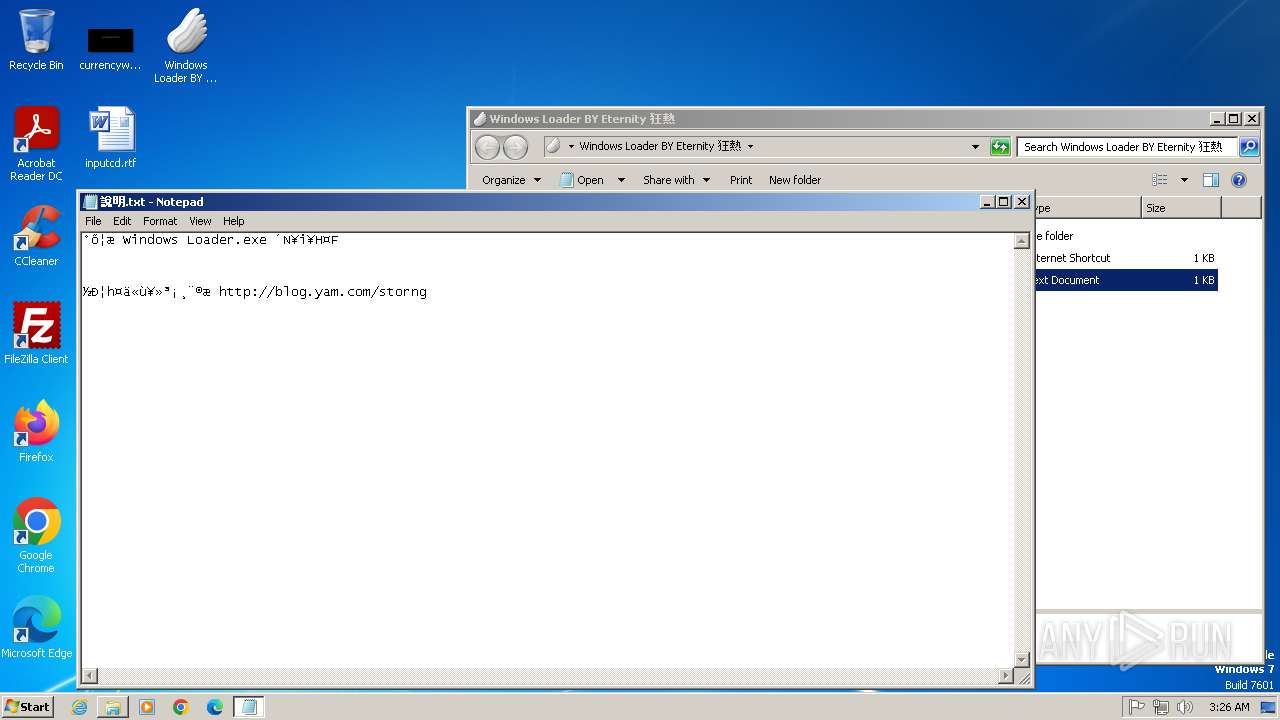Open Notepad File menu

pyautogui.click(x=93, y=221)
